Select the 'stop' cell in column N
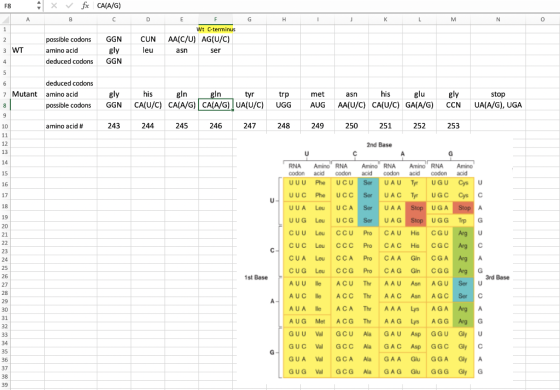The width and height of the screenshot is (560, 390). point(498,94)
